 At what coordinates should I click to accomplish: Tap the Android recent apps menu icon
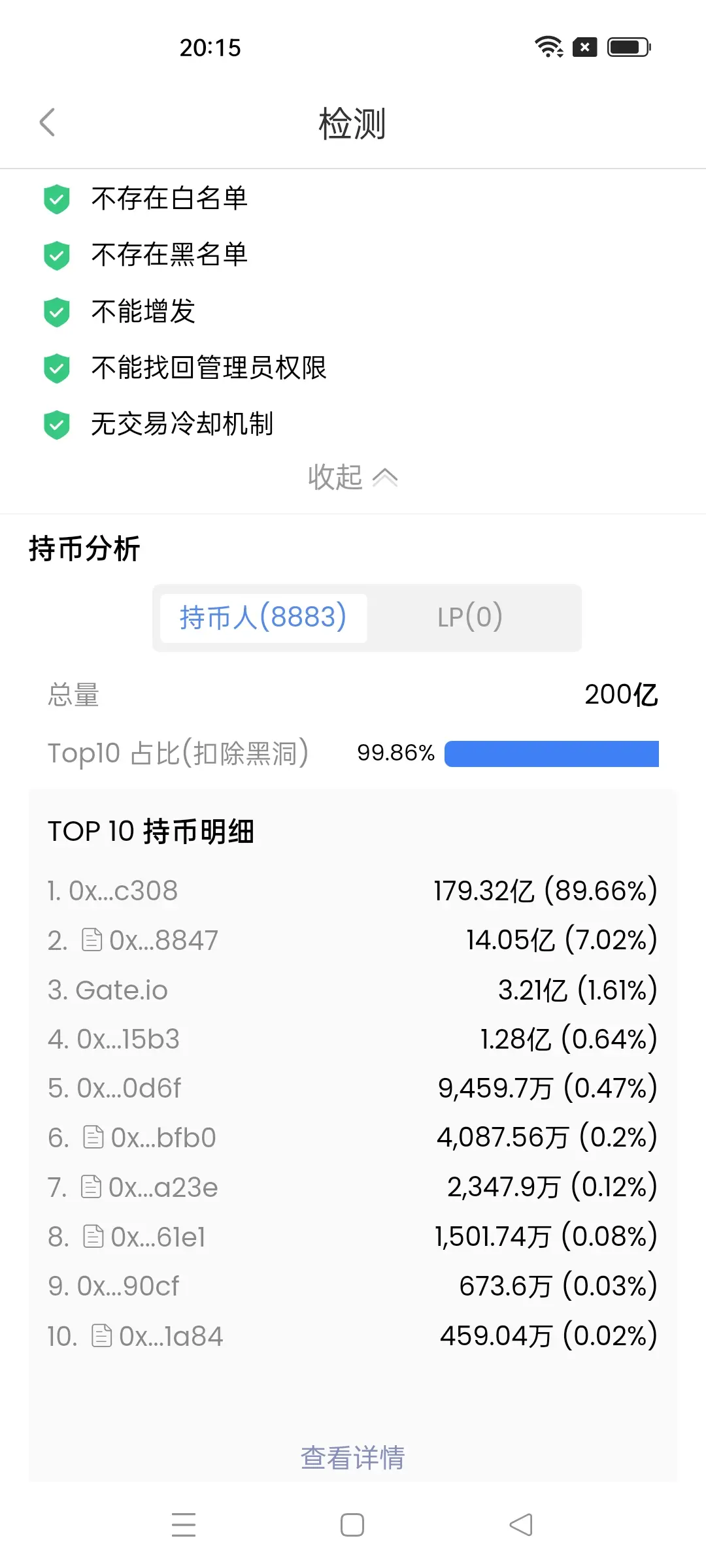(x=184, y=1524)
